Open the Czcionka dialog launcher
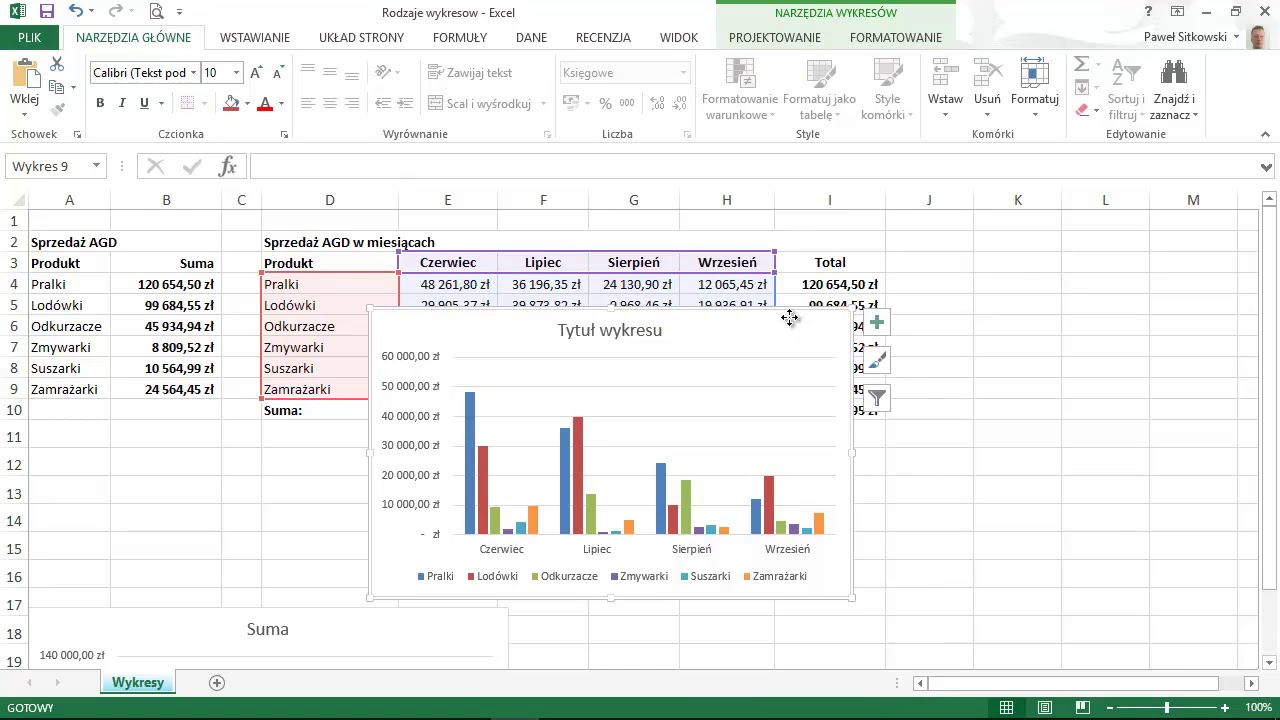The width and height of the screenshot is (1280, 720). tap(284, 134)
